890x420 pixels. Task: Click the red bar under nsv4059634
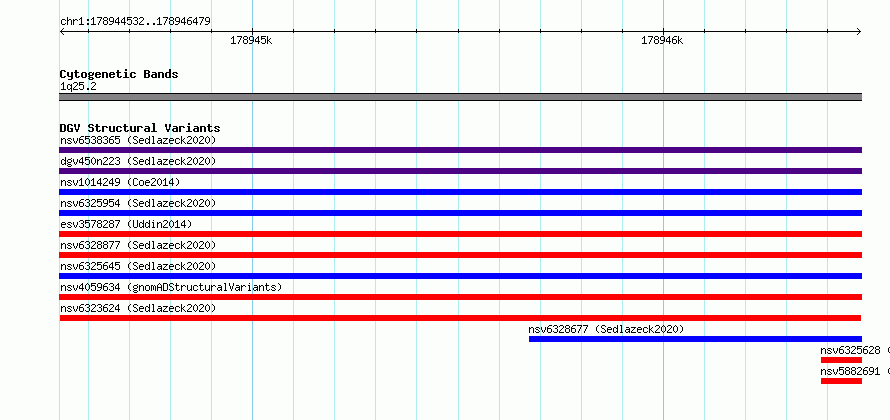coord(460,297)
